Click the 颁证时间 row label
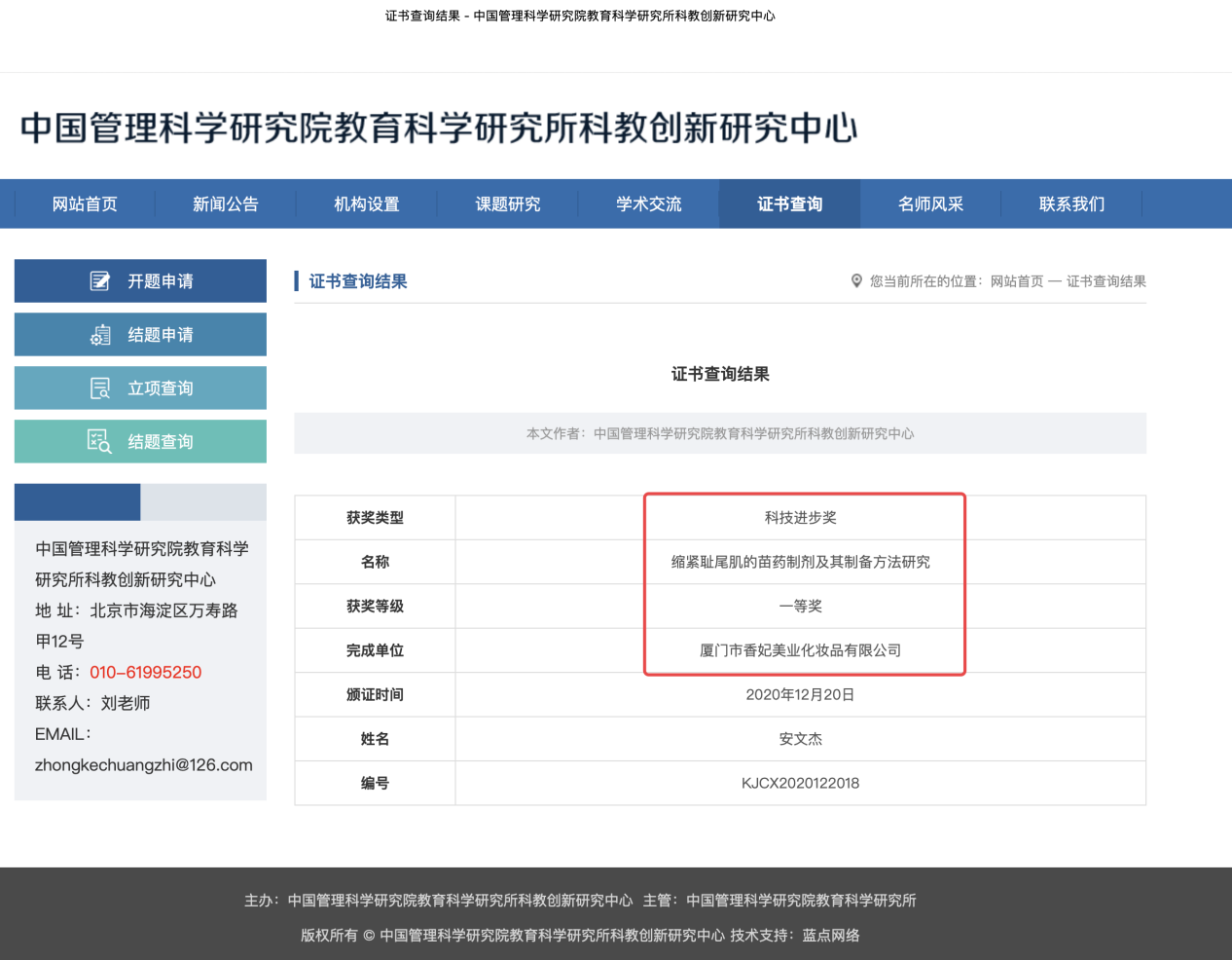Image resolution: width=1232 pixels, height=960 pixels. (376, 695)
